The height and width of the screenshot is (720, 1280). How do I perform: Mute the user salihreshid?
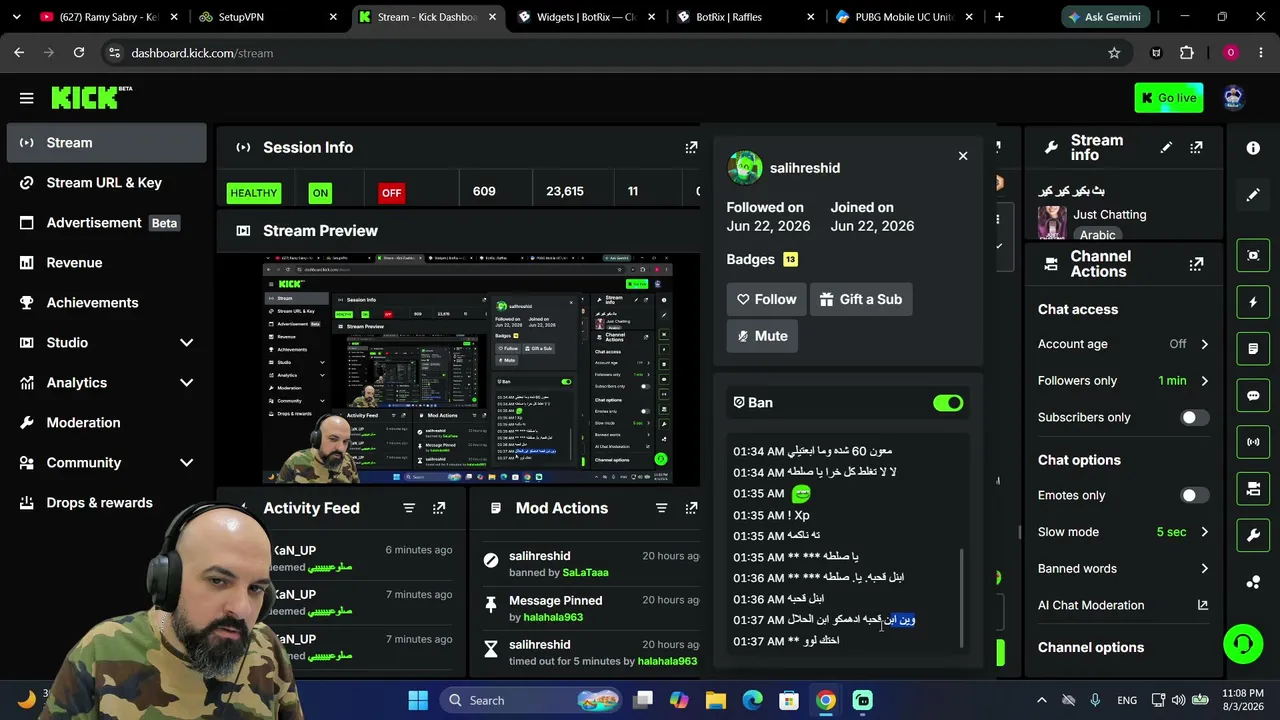coord(762,336)
